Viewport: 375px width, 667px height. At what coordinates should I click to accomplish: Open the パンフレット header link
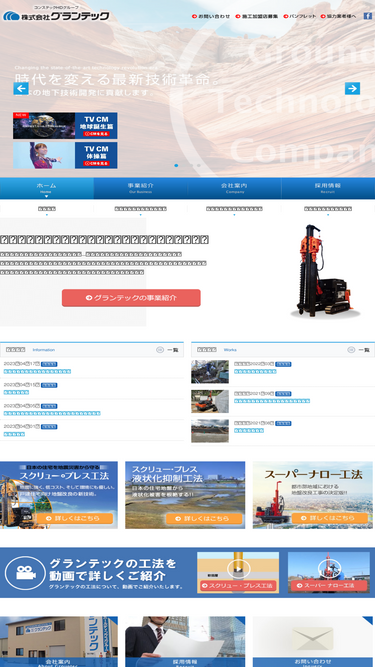coord(300,16)
